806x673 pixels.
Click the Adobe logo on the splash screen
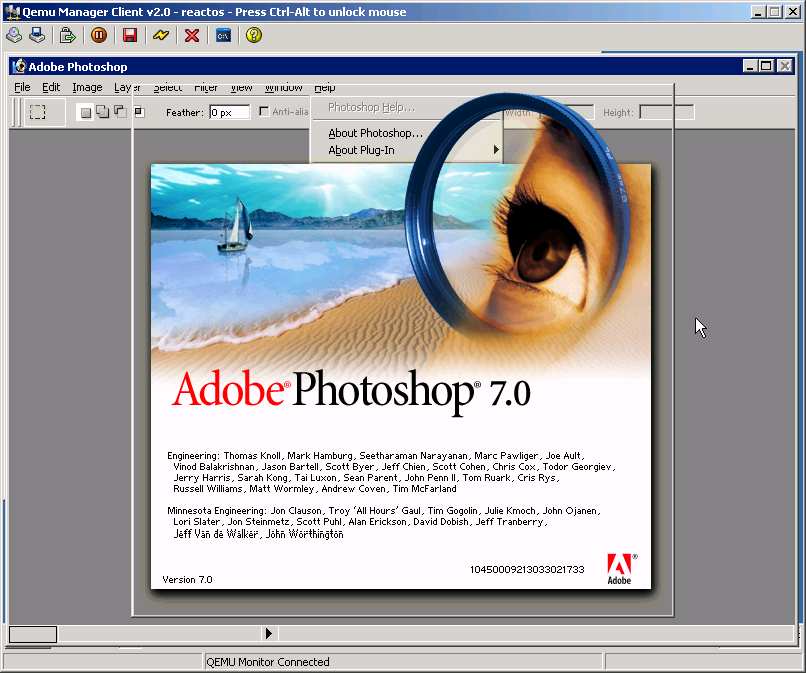(621, 569)
